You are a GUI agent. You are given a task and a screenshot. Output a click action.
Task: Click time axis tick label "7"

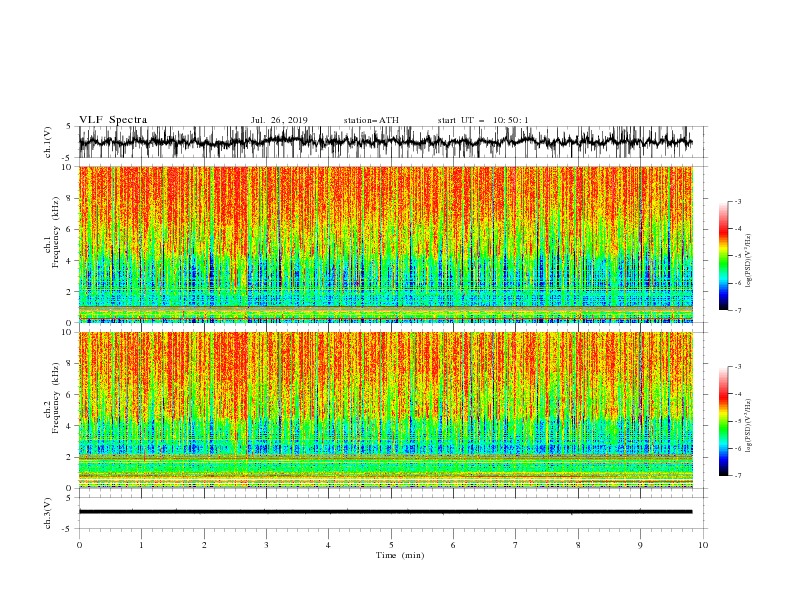click(x=515, y=545)
